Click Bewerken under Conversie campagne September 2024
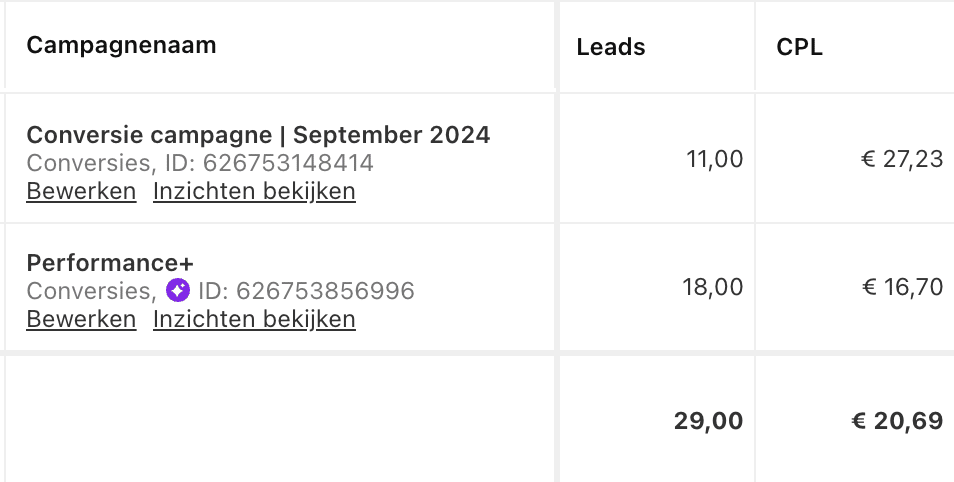The width and height of the screenshot is (954, 482). click(x=81, y=191)
